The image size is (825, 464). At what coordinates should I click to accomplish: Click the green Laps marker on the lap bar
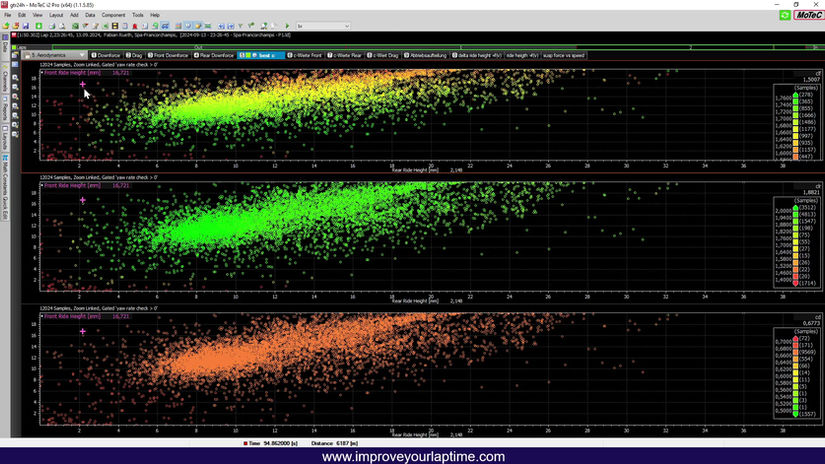(14, 47)
